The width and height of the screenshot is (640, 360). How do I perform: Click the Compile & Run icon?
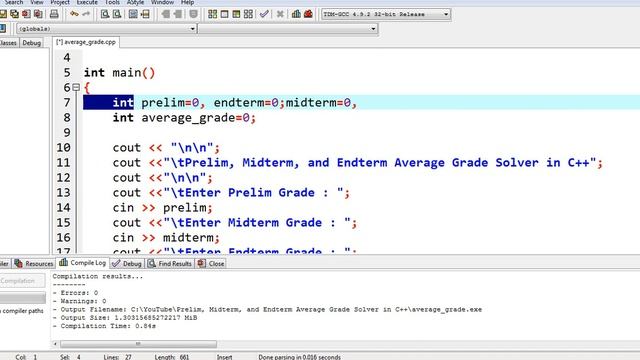[236, 14]
